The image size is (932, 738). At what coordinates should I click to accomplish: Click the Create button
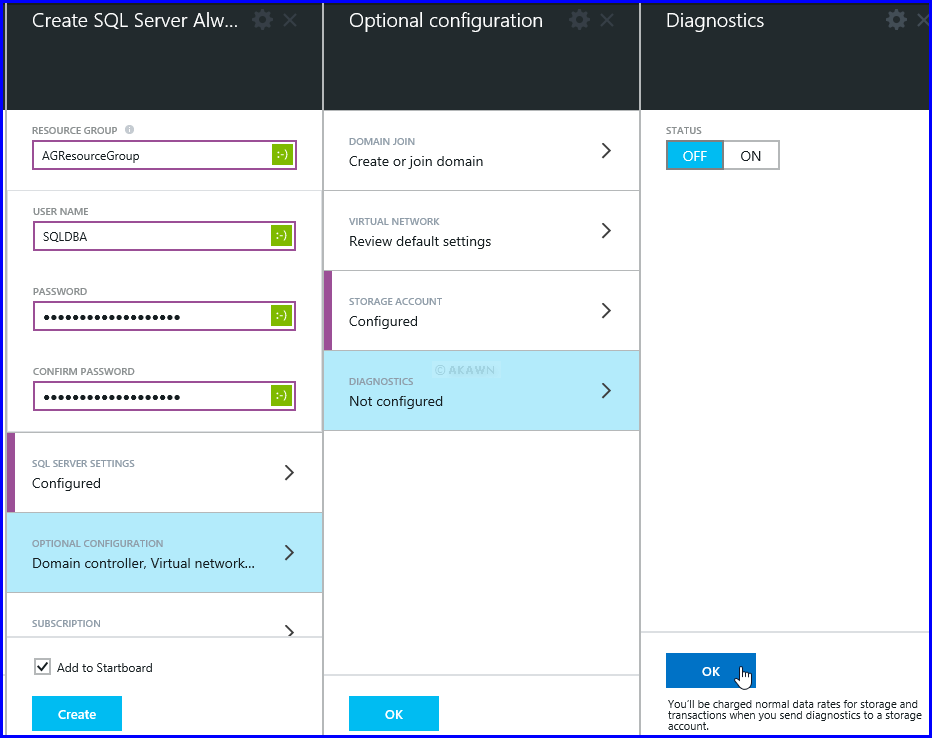[77, 714]
